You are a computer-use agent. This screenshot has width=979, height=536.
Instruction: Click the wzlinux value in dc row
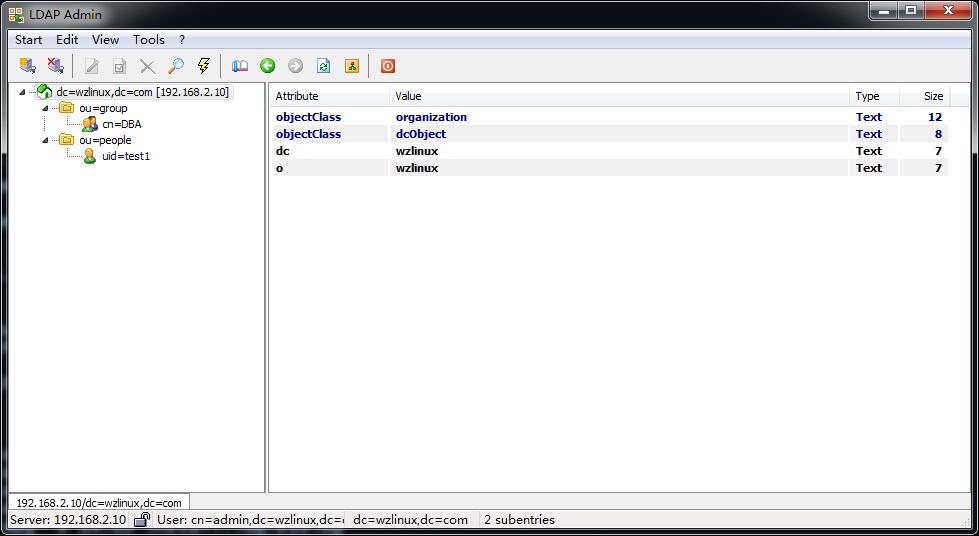(x=416, y=151)
